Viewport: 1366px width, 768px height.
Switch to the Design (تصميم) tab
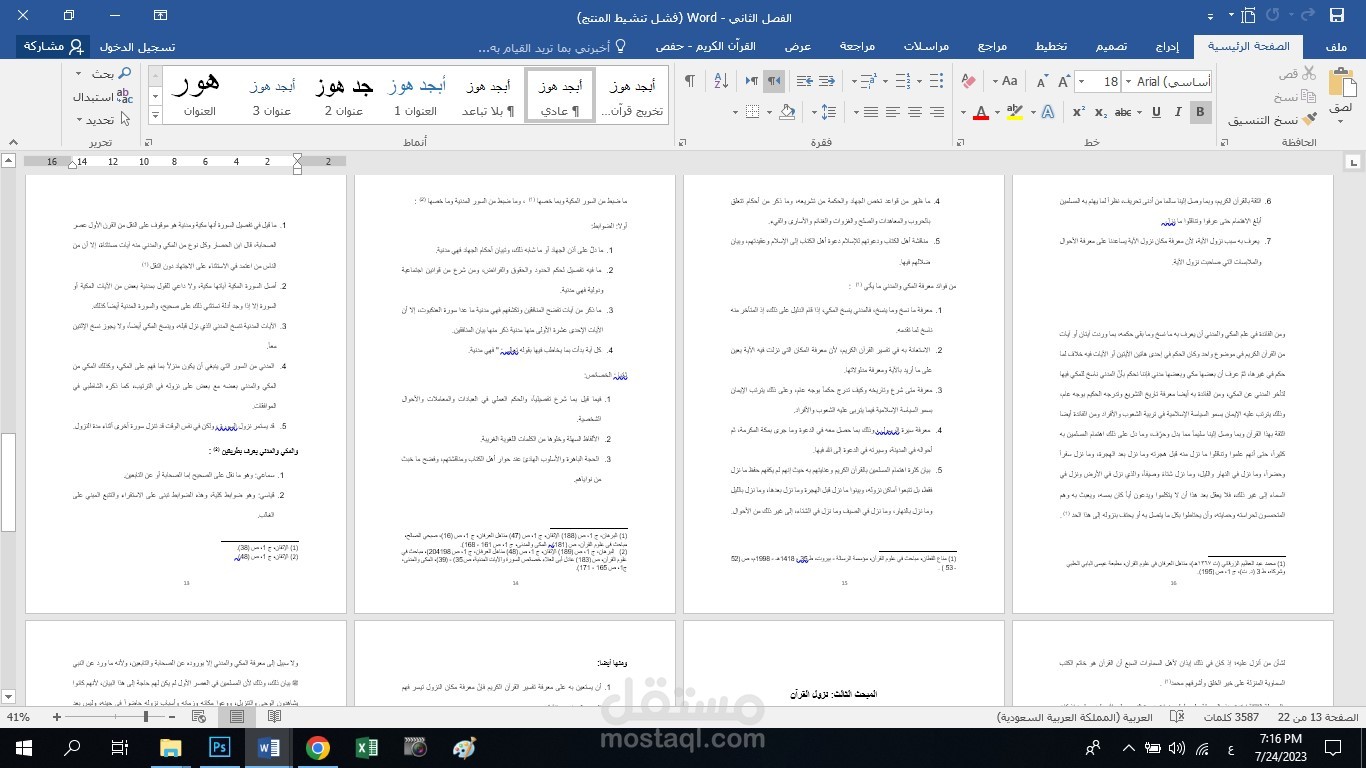pyautogui.click(x=1111, y=46)
